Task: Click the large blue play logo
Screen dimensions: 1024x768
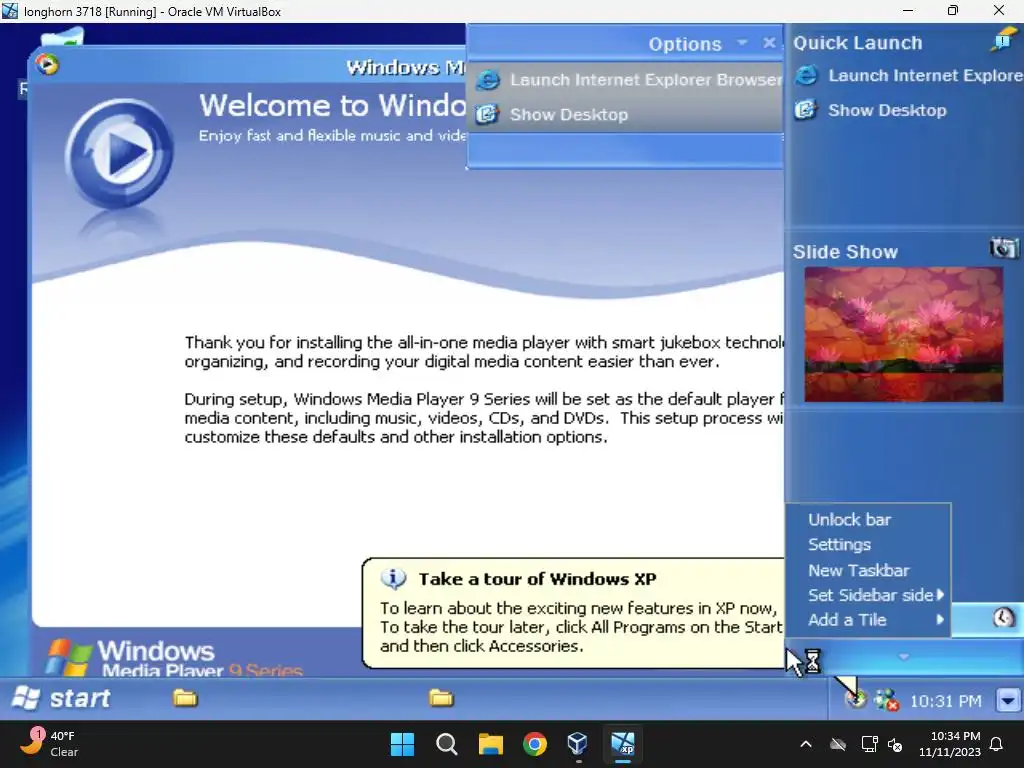Action: (x=120, y=154)
